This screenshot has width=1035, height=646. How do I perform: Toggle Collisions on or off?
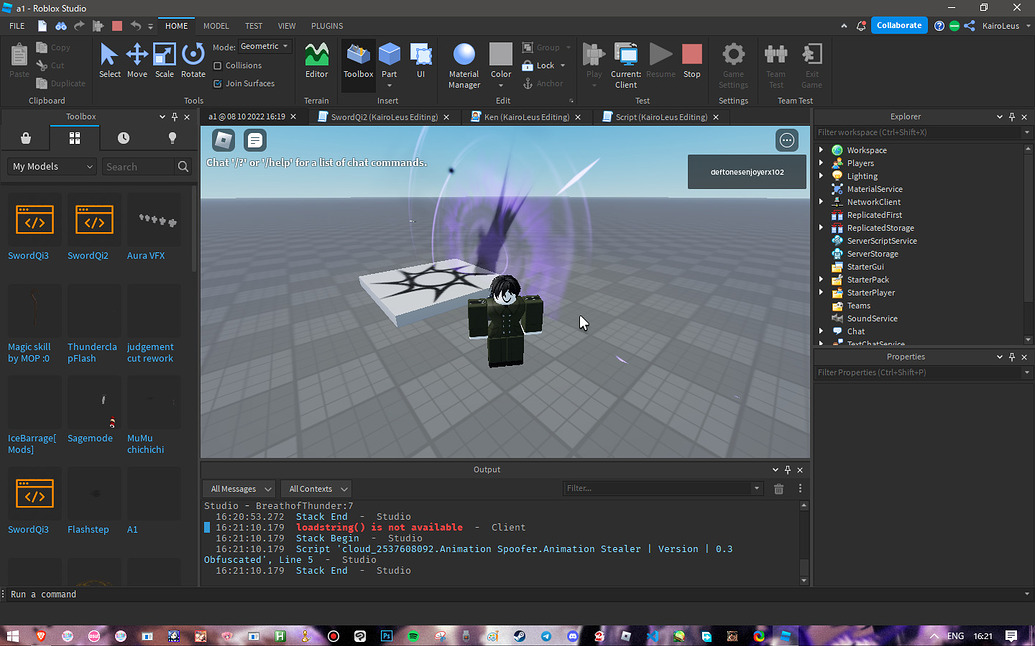coord(232,64)
